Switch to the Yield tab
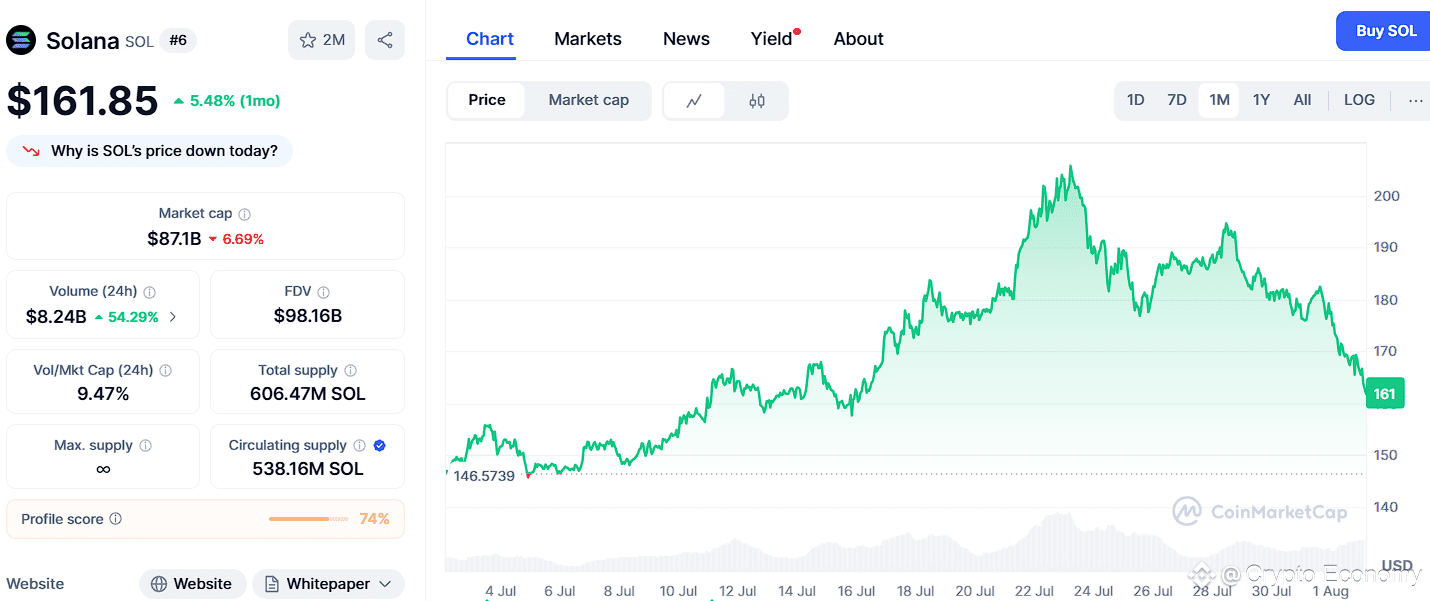The height and width of the screenshot is (601, 1430). pyautogui.click(x=772, y=39)
